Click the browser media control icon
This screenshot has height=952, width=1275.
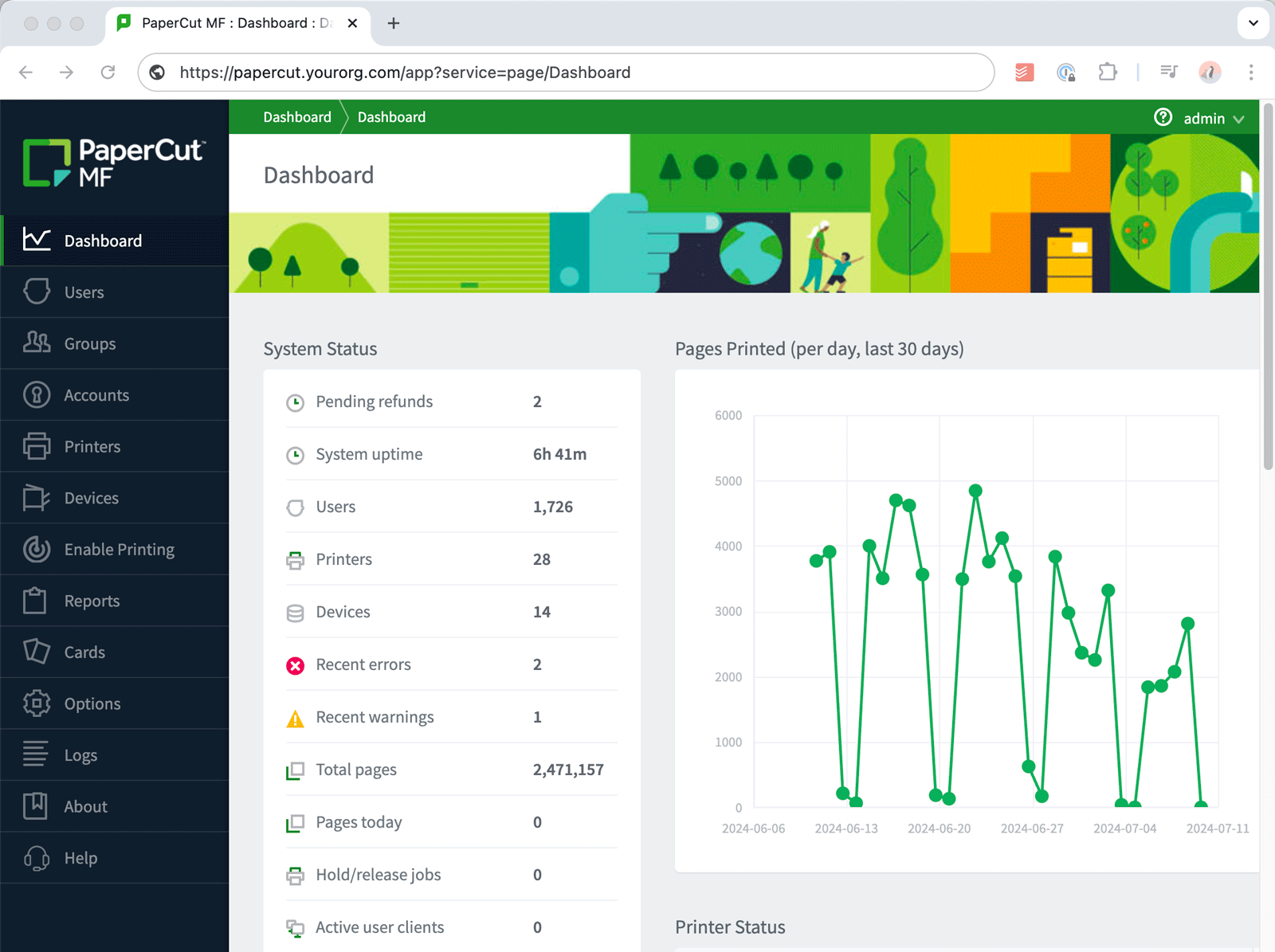[1169, 72]
